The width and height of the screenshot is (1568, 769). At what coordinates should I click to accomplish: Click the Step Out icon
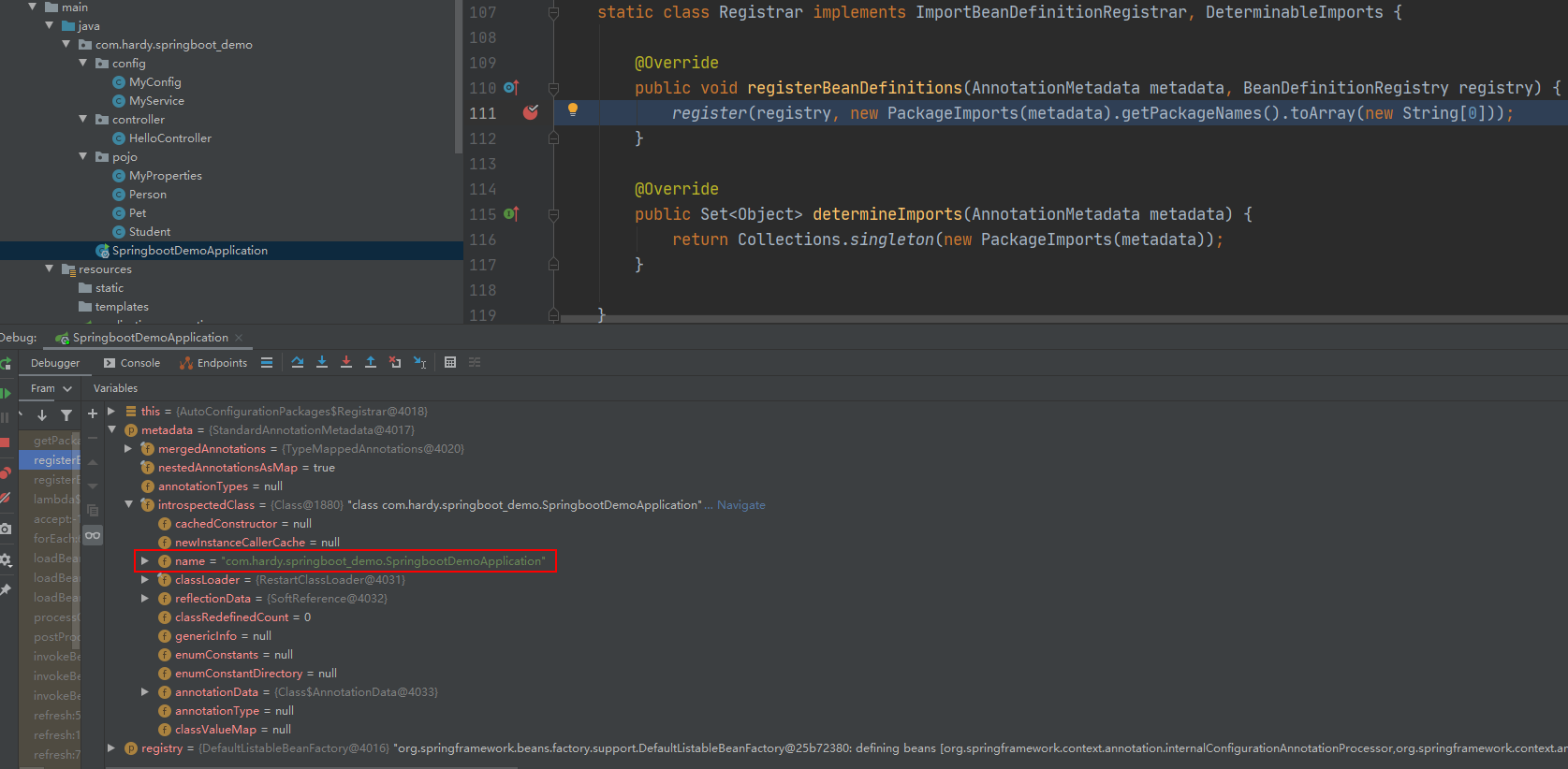[x=371, y=363]
